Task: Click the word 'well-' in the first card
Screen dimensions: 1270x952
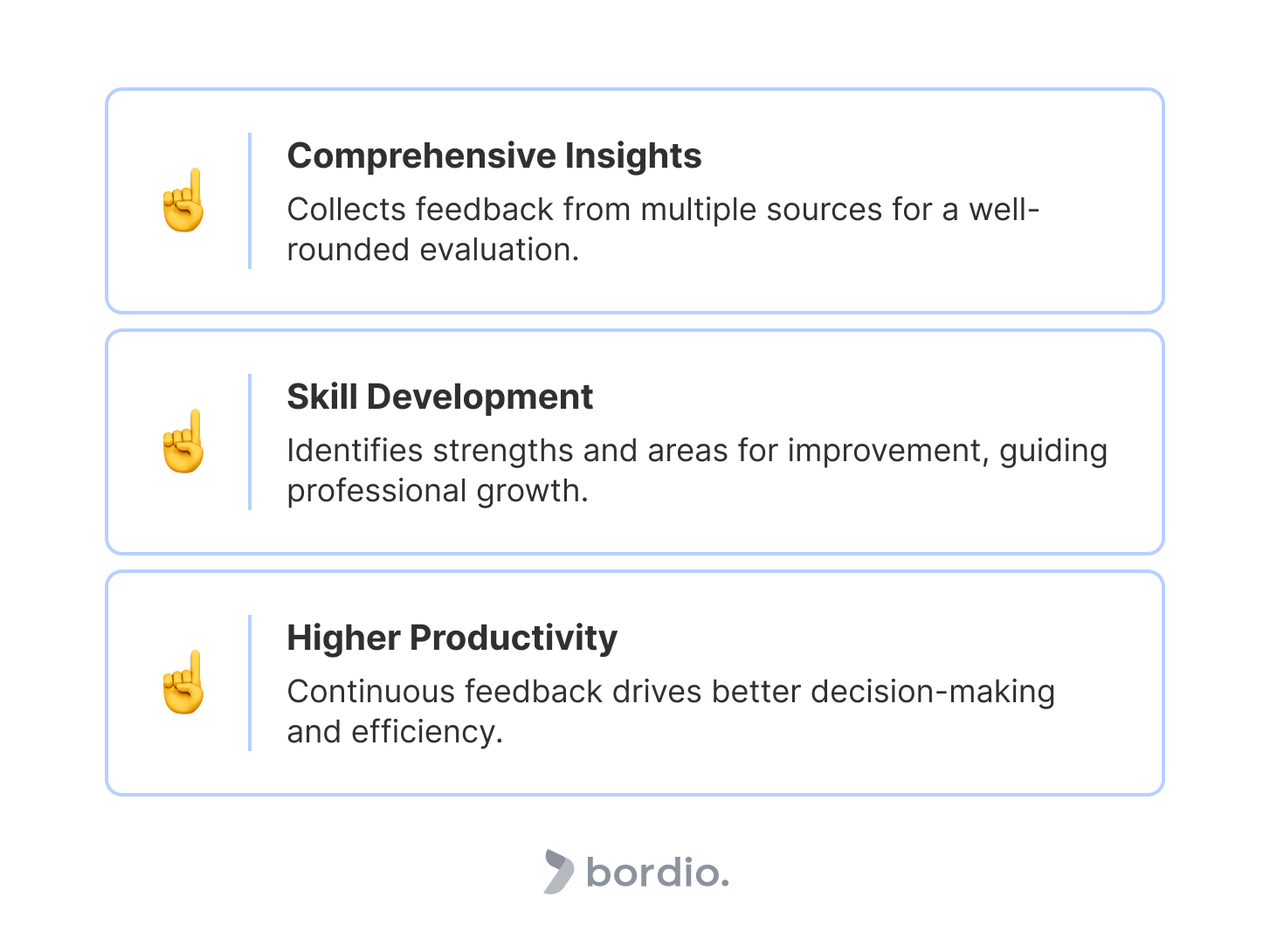Action: (x=1004, y=210)
